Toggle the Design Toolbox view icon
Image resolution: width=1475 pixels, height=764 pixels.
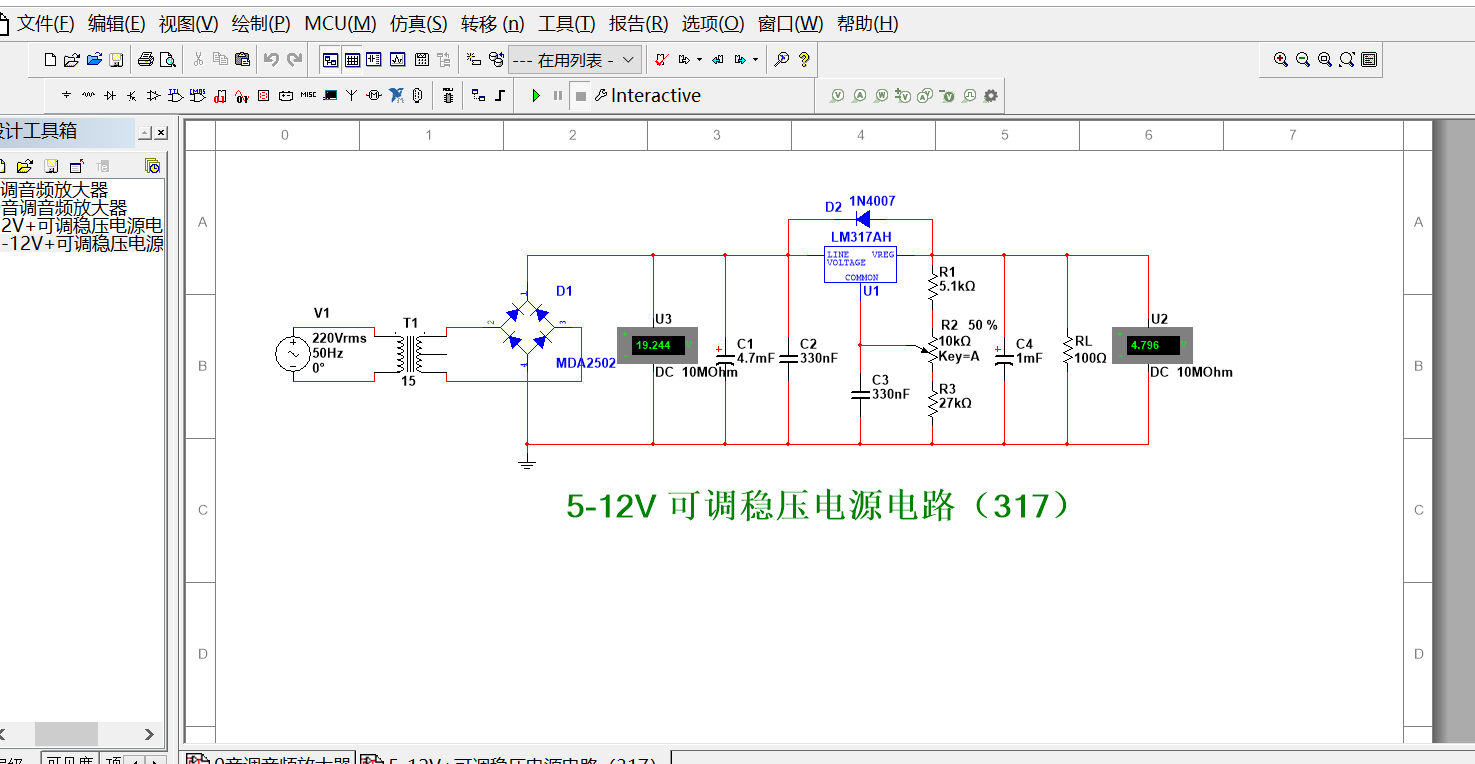(x=330, y=60)
